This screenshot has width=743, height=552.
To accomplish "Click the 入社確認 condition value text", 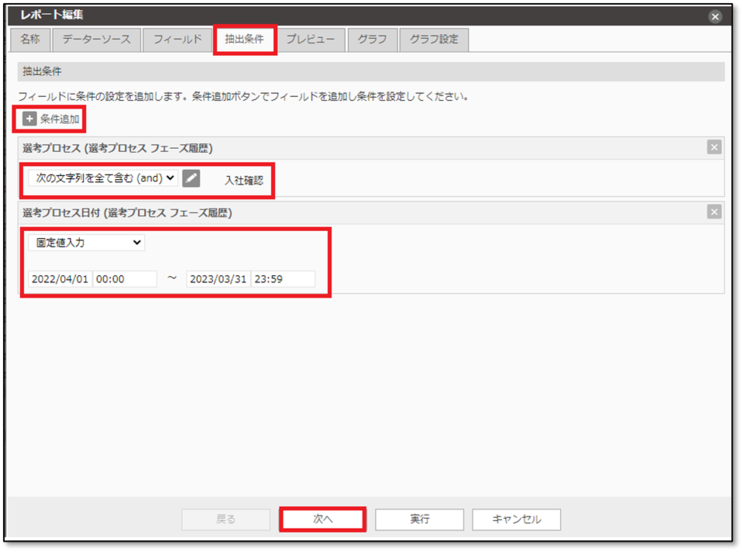I will (x=244, y=180).
